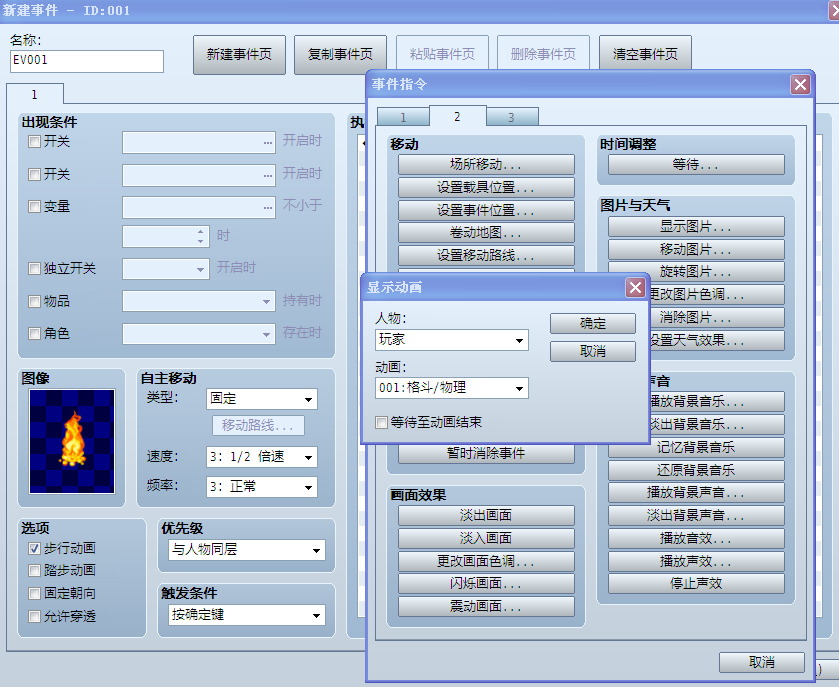Enable the 物品 condition checkbox
The image size is (839, 687).
(x=34, y=301)
